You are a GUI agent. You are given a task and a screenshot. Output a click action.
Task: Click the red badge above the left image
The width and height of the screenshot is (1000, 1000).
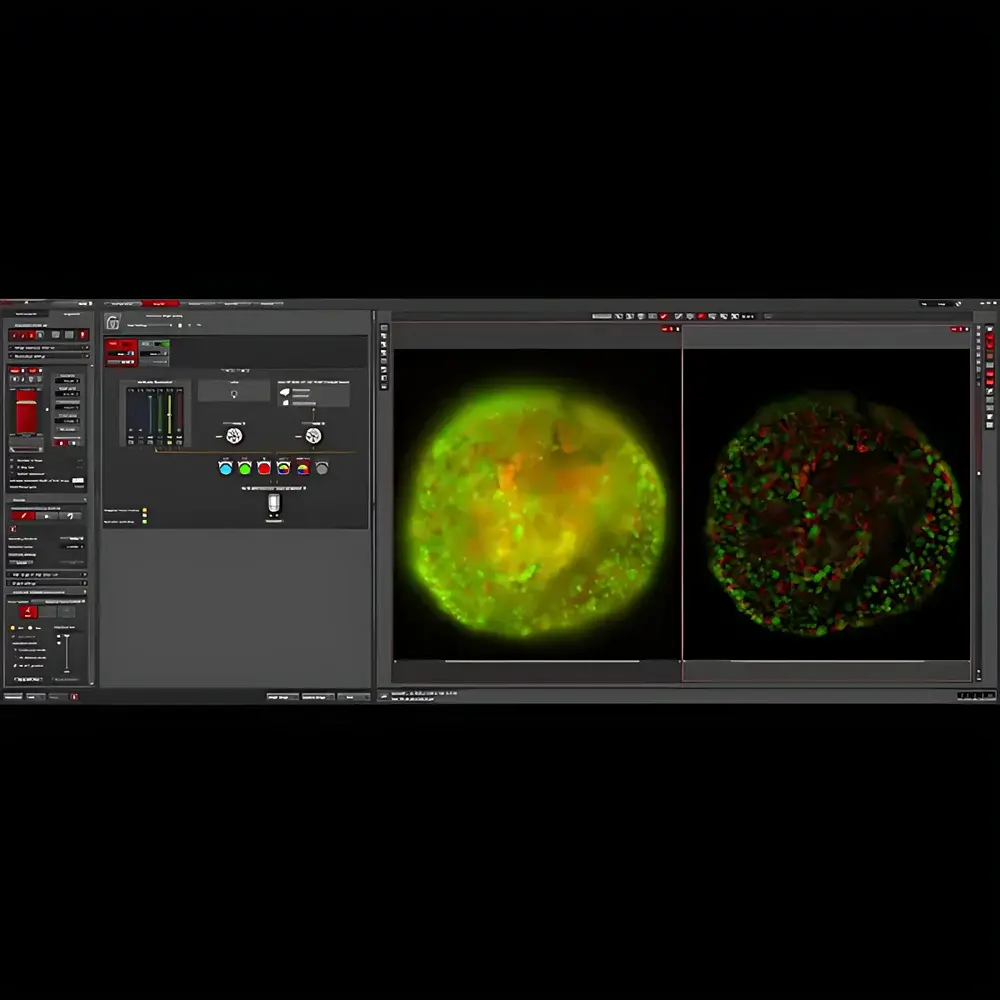[667, 329]
